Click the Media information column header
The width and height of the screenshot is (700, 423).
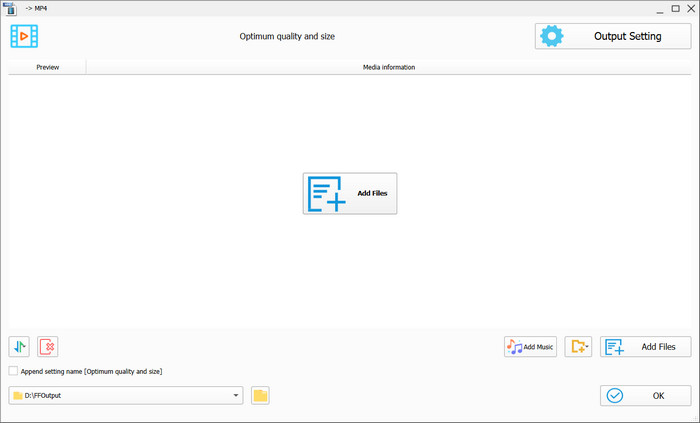(x=389, y=67)
